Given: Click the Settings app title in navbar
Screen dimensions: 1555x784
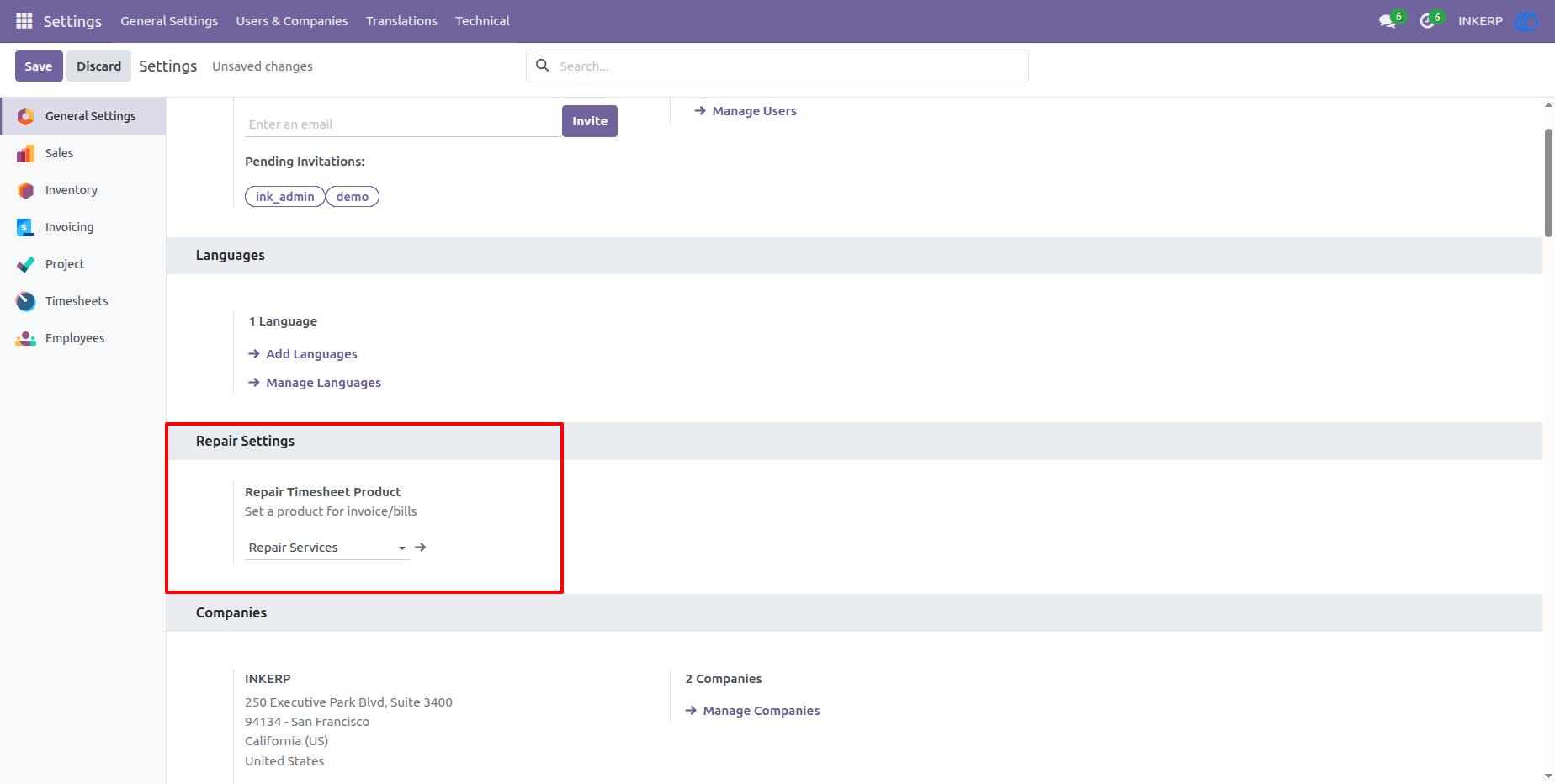Looking at the screenshot, I should tap(72, 21).
